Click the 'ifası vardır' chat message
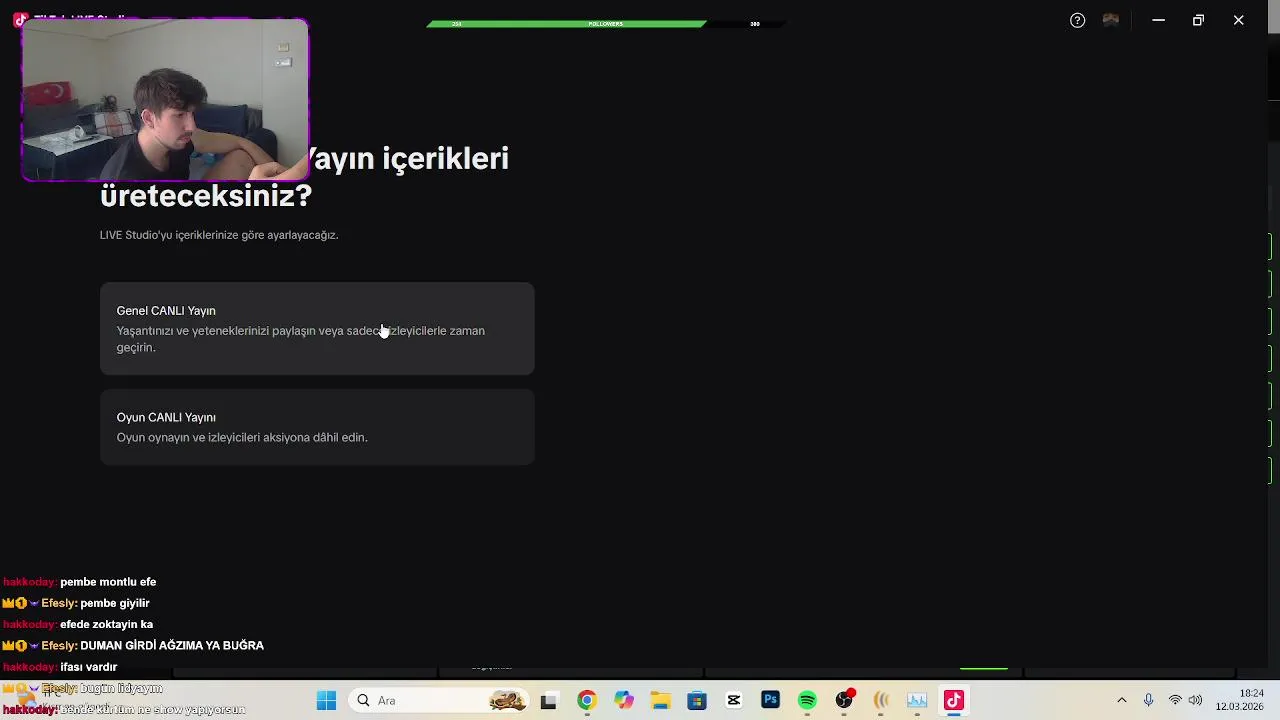1280x720 pixels. pyautogui.click(x=89, y=667)
